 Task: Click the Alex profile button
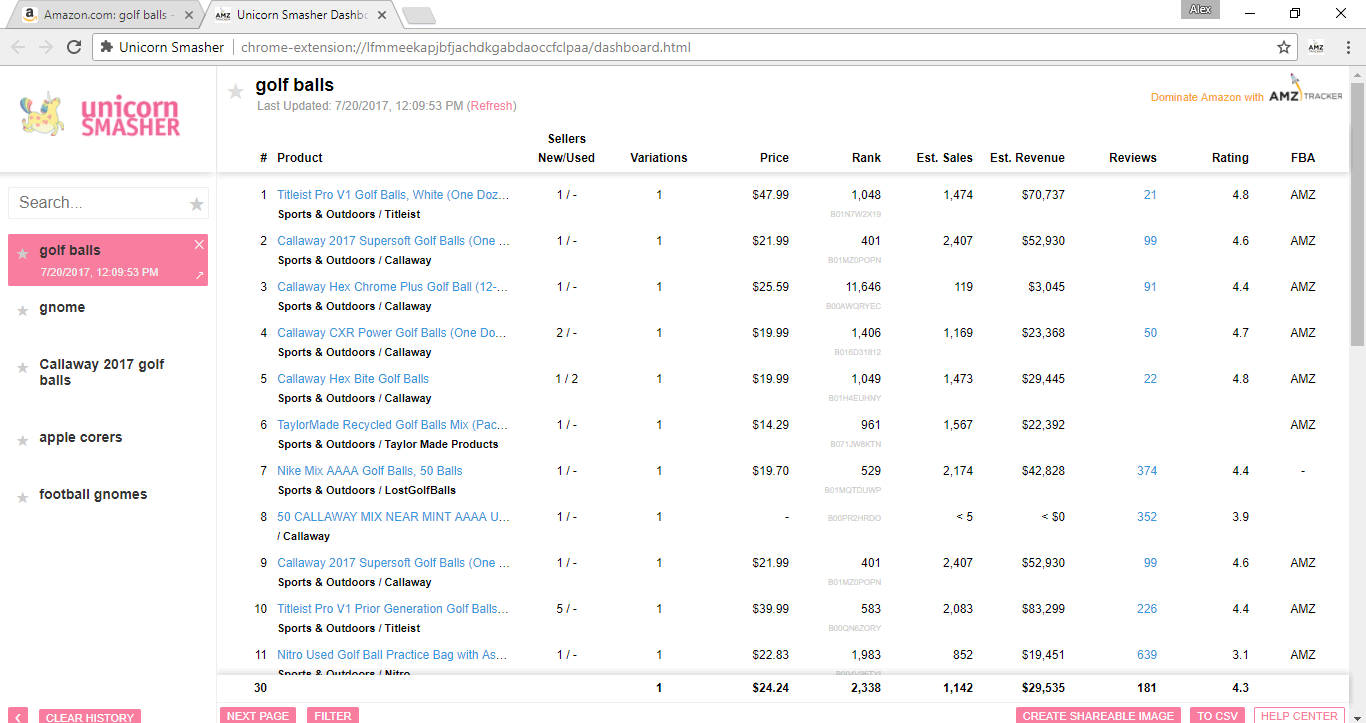pos(1200,9)
